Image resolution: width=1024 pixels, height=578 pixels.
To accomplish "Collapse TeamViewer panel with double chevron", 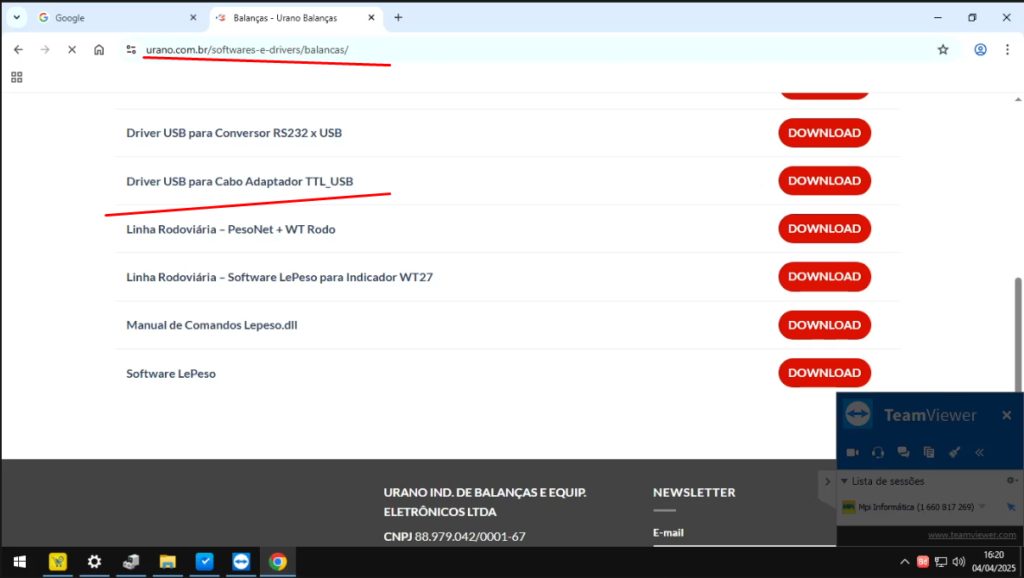I will (x=979, y=452).
